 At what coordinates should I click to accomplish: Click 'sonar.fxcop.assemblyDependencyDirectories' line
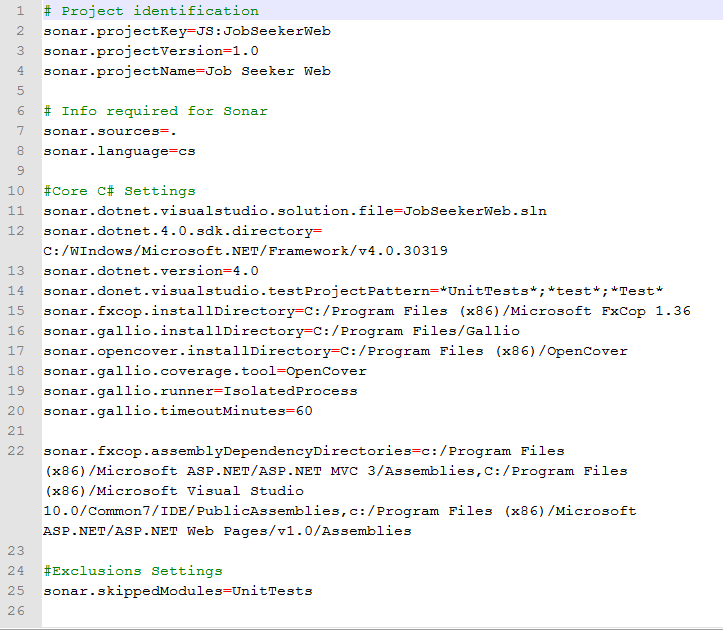(304, 451)
